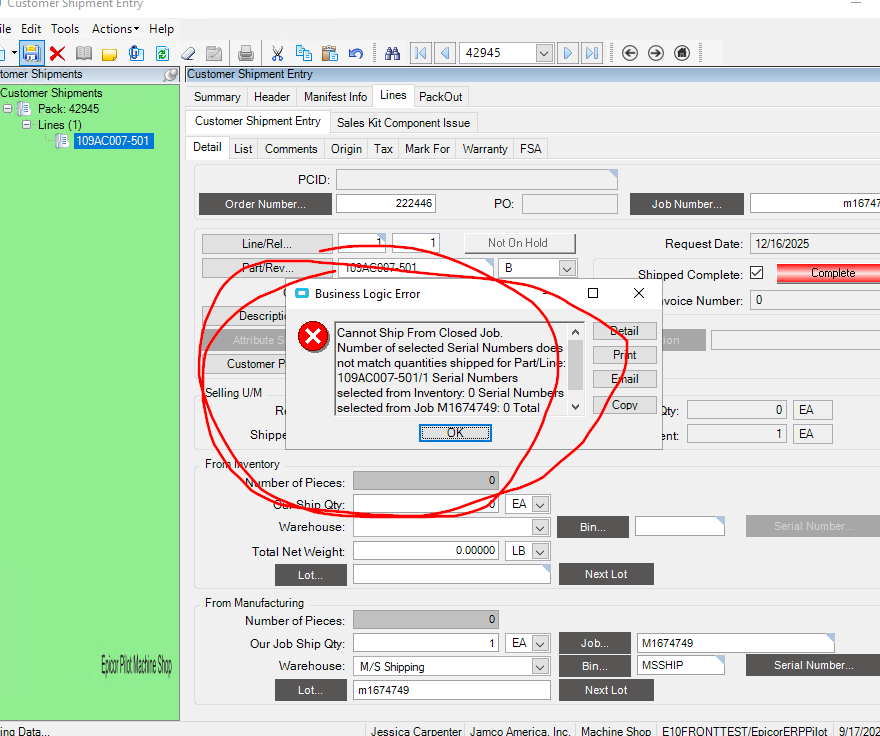This screenshot has width=880, height=736.
Task: Use the Cut scissors icon
Action: tap(277, 53)
